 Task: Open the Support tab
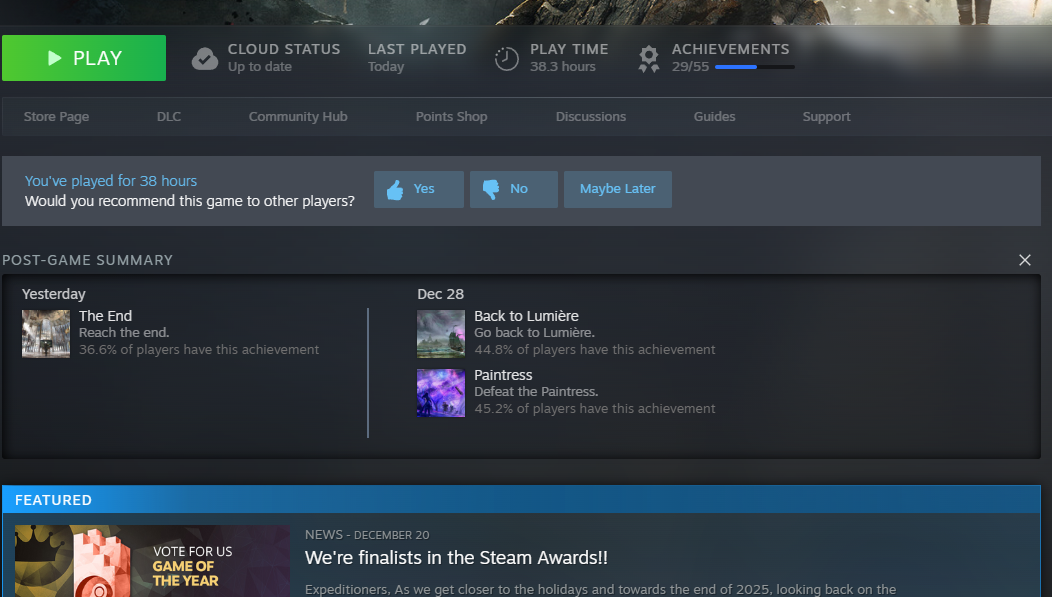click(827, 117)
